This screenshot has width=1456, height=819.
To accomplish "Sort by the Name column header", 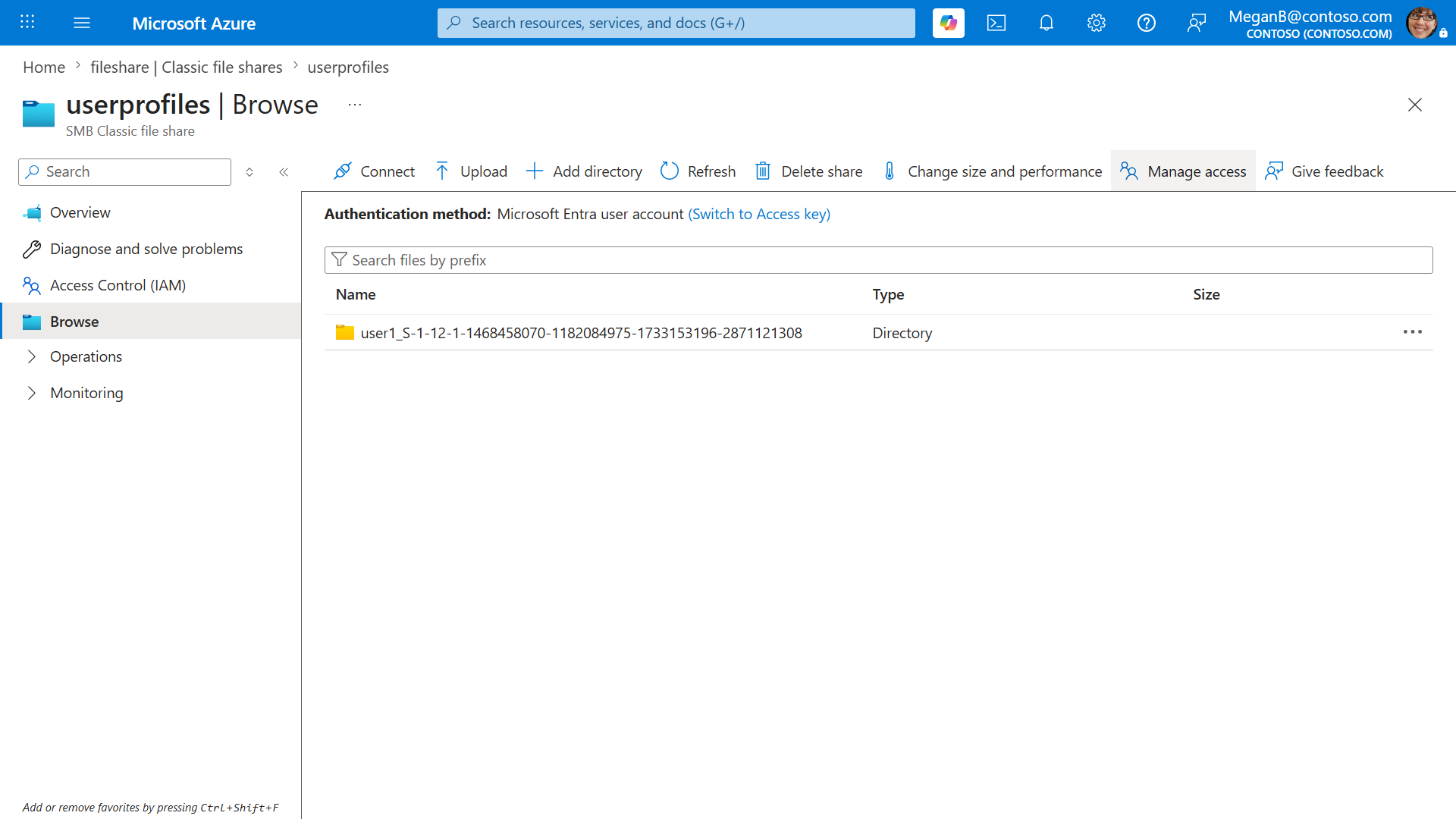I will coord(356,294).
